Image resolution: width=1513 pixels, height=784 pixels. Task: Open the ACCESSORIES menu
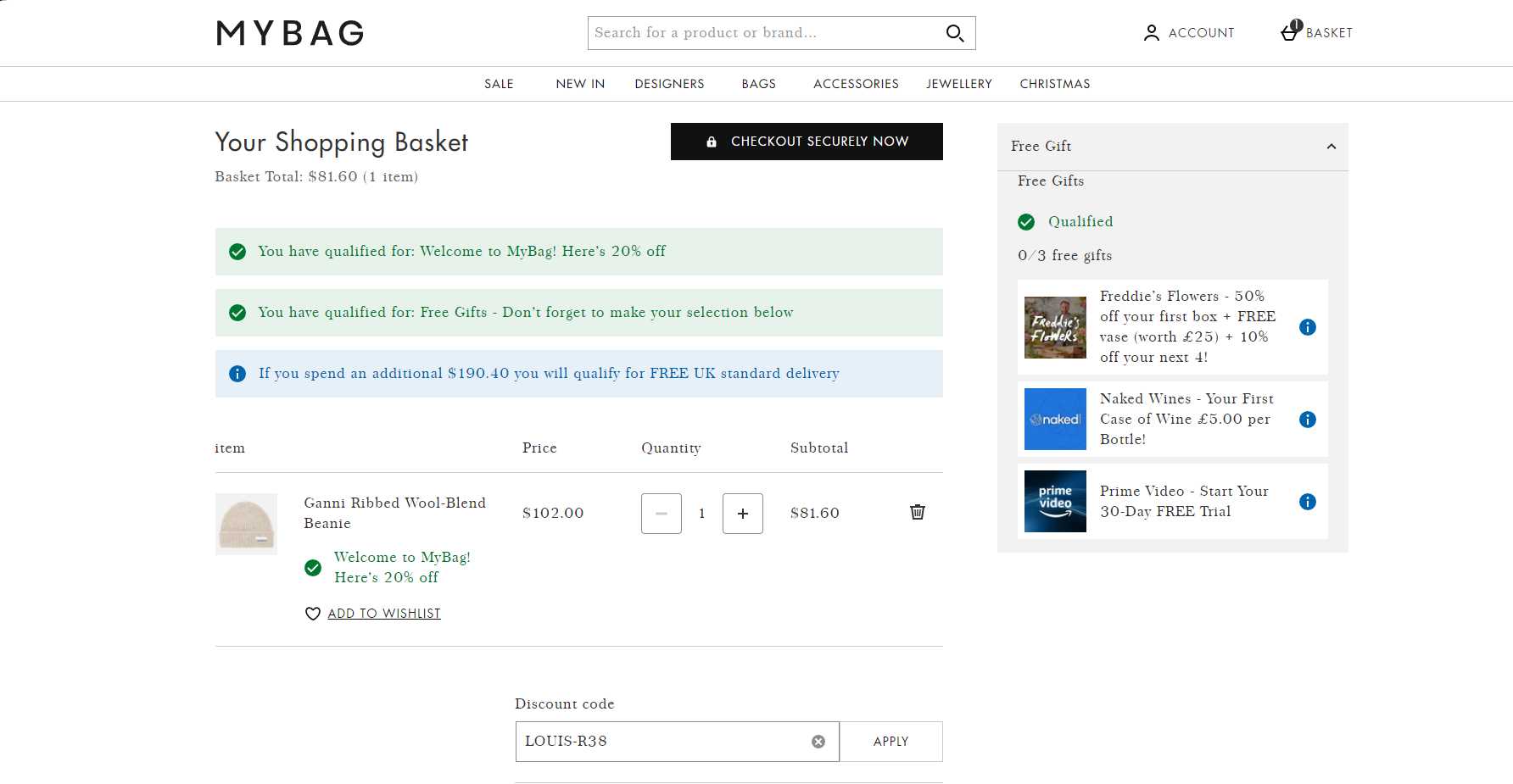(856, 84)
